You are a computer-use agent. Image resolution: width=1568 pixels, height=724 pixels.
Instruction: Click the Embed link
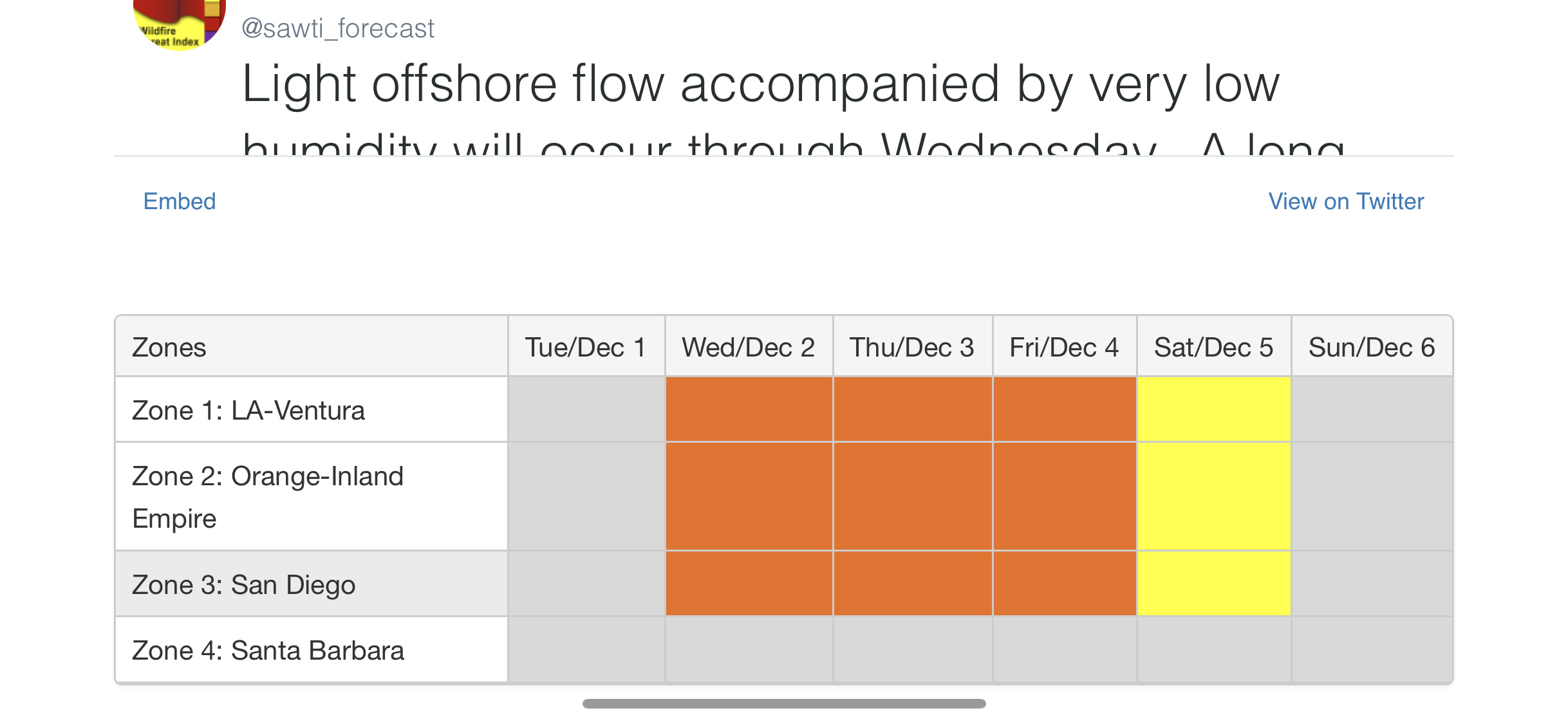[180, 201]
